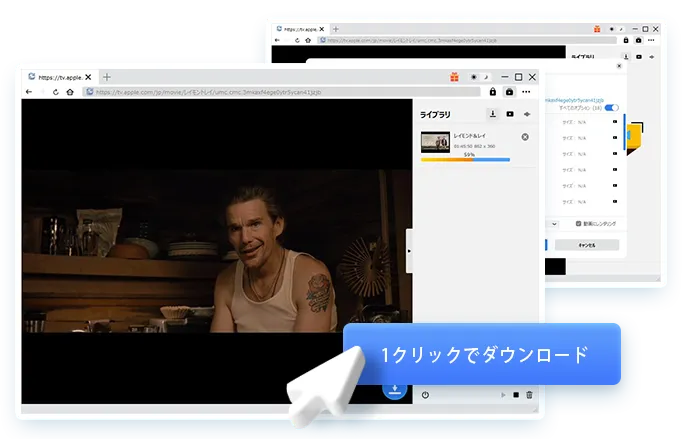
Task: Go to home page in back window
Action: pos(308,40)
